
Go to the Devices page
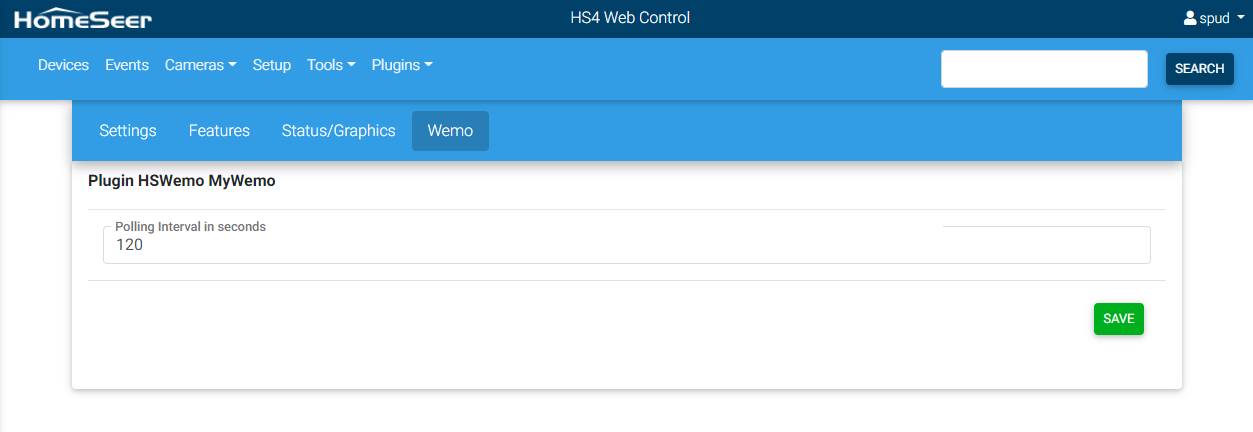point(63,65)
